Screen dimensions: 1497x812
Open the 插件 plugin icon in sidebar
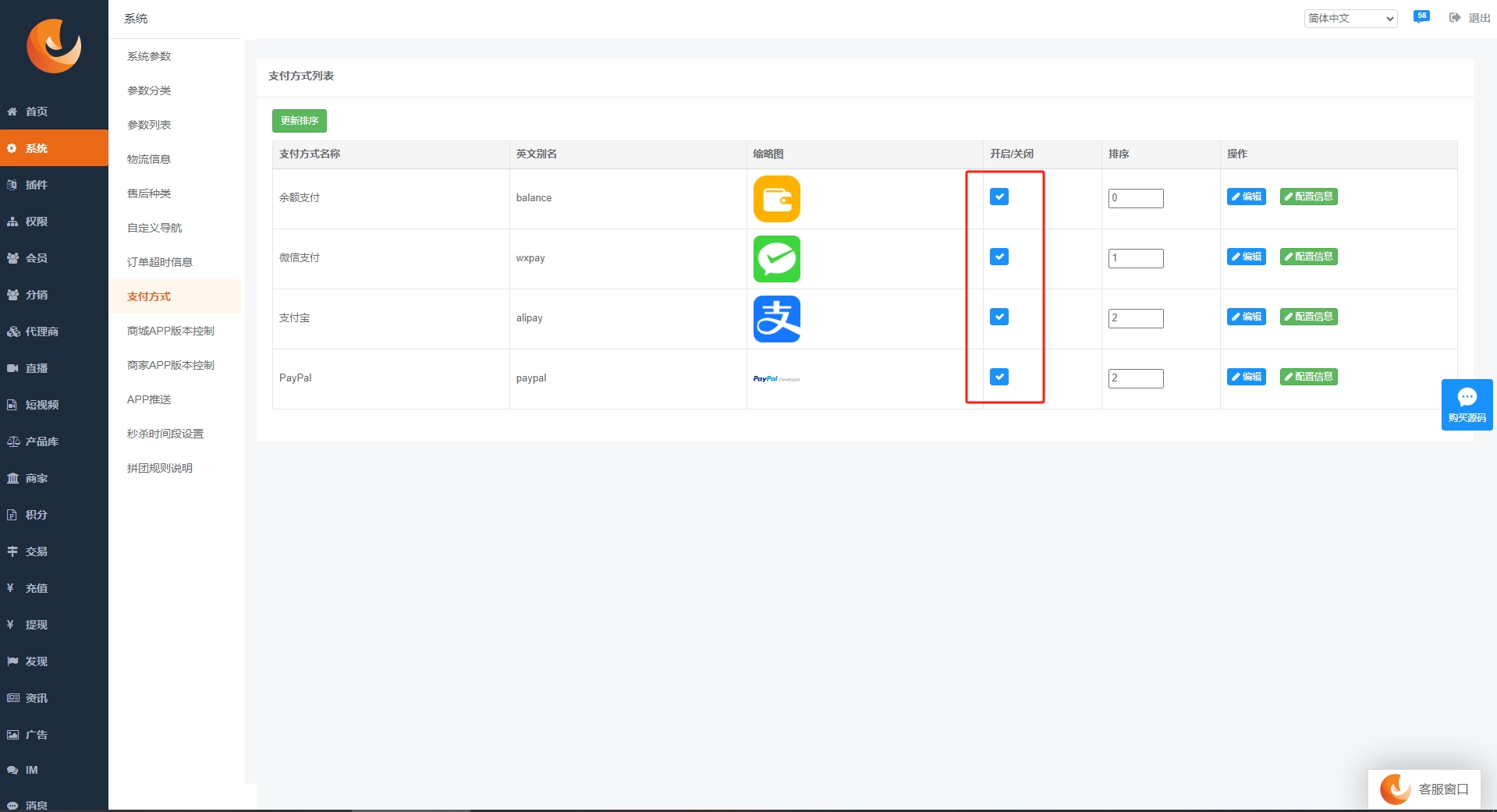tap(12, 185)
